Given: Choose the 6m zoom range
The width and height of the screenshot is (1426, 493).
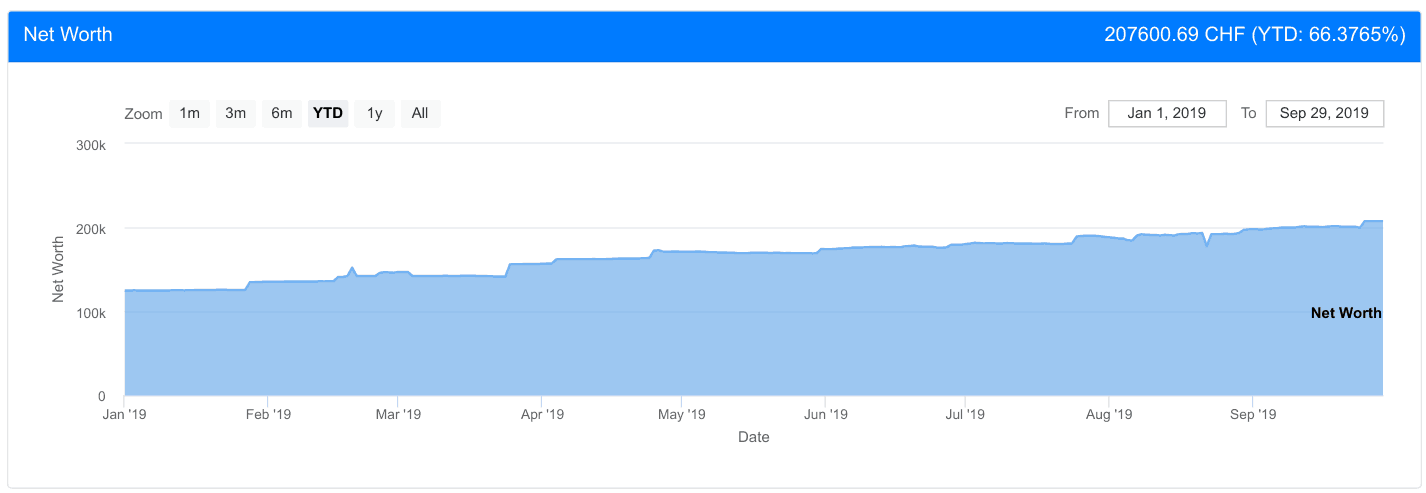Looking at the screenshot, I should [x=282, y=113].
